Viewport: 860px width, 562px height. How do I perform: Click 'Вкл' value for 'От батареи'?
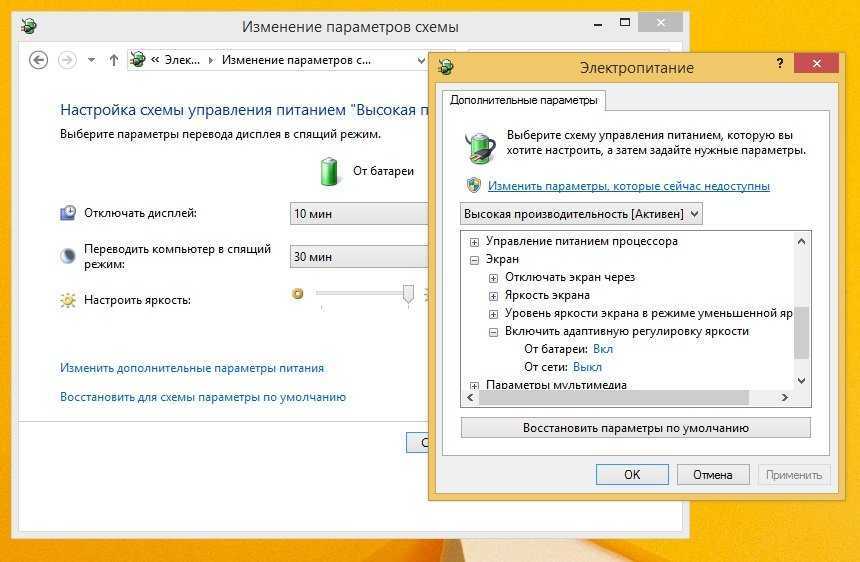click(x=603, y=349)
